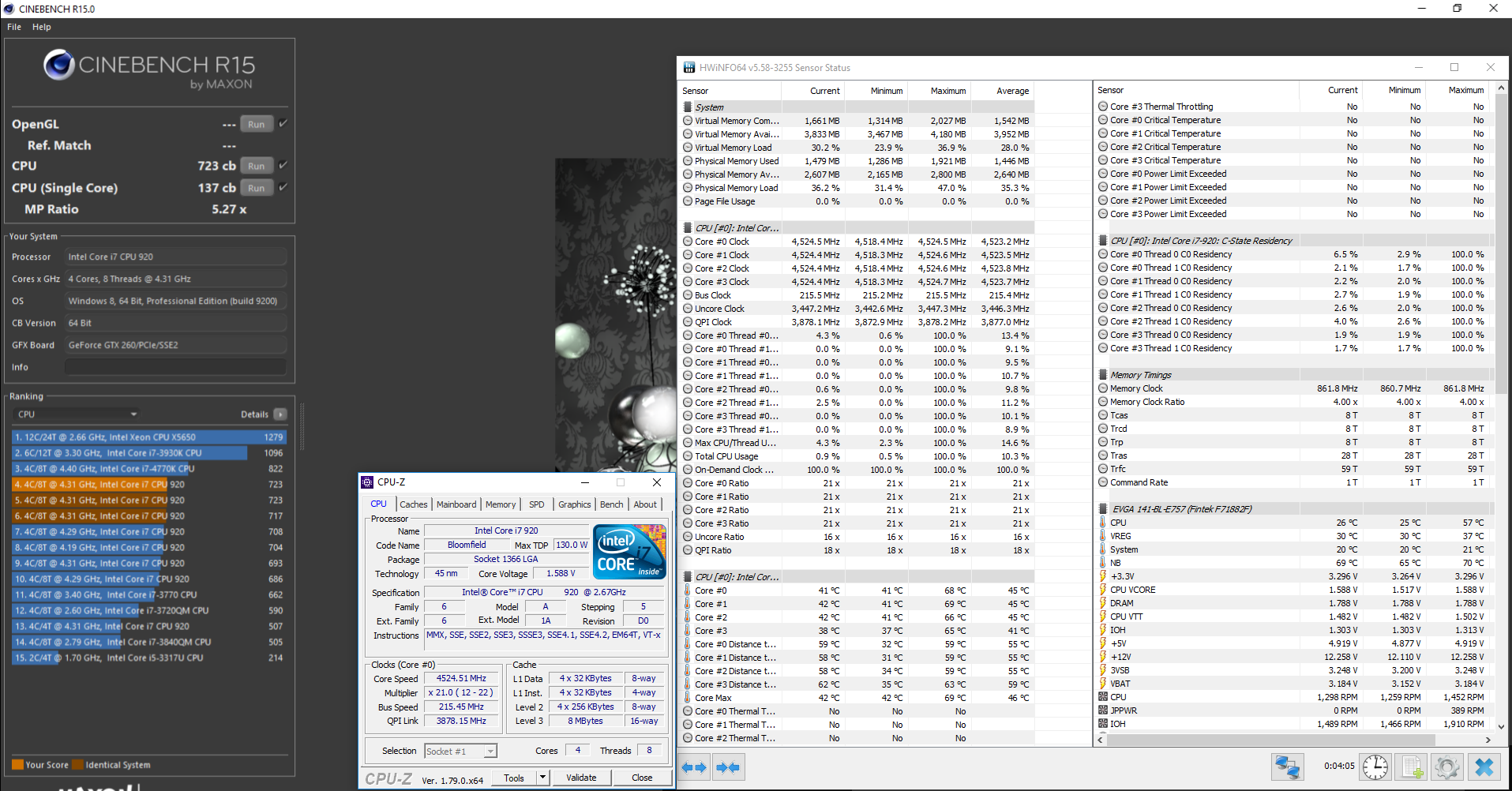Click Core Max temperature thermometer icon

(688, 698)
